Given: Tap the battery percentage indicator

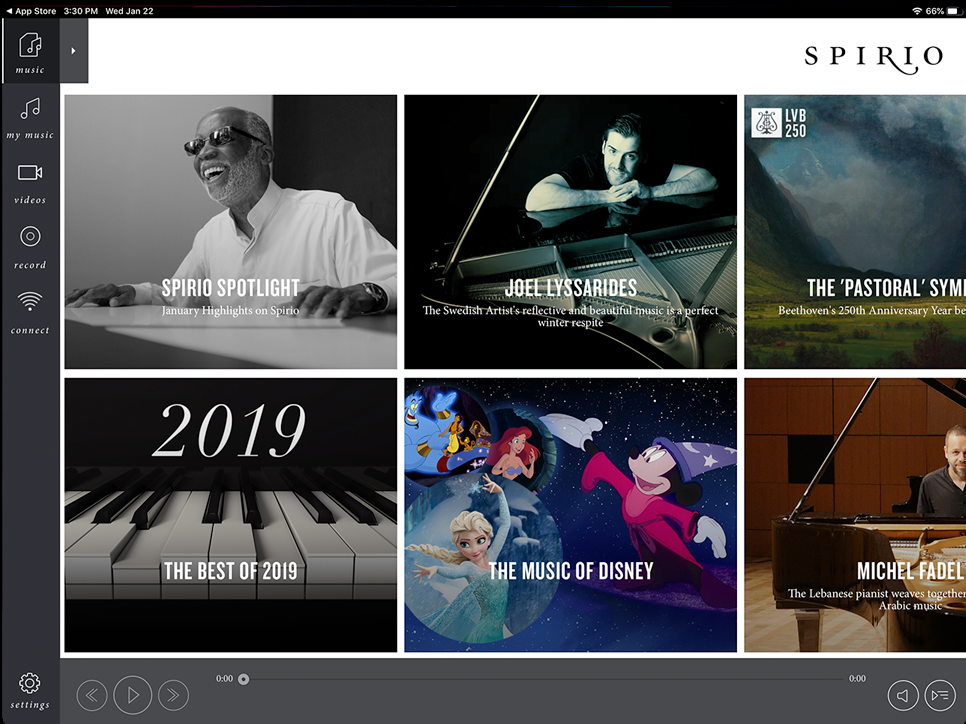Looking at the screenshot, I should click(x=935, y=11).
